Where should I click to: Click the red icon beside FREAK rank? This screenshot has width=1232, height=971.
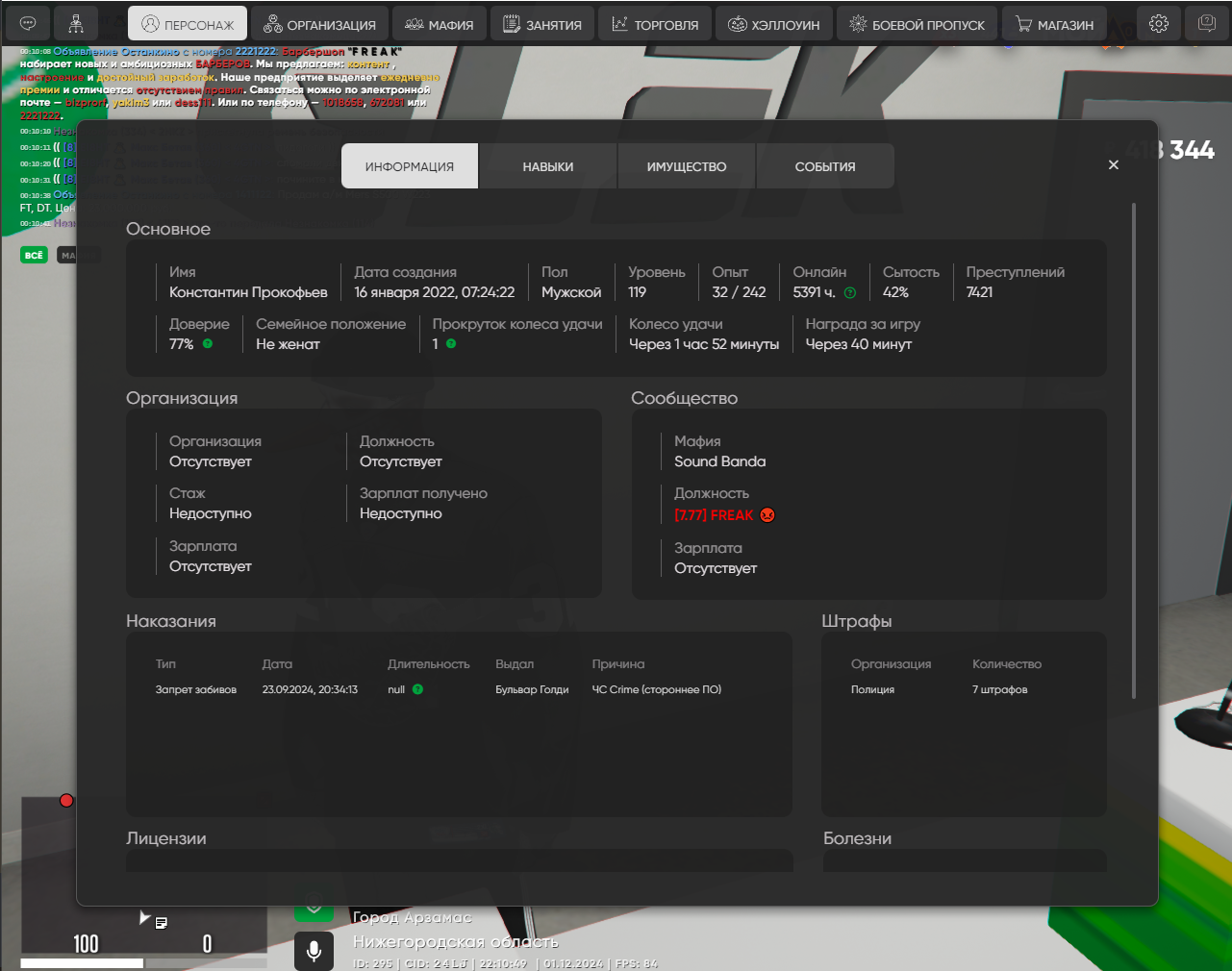[767, 514]
